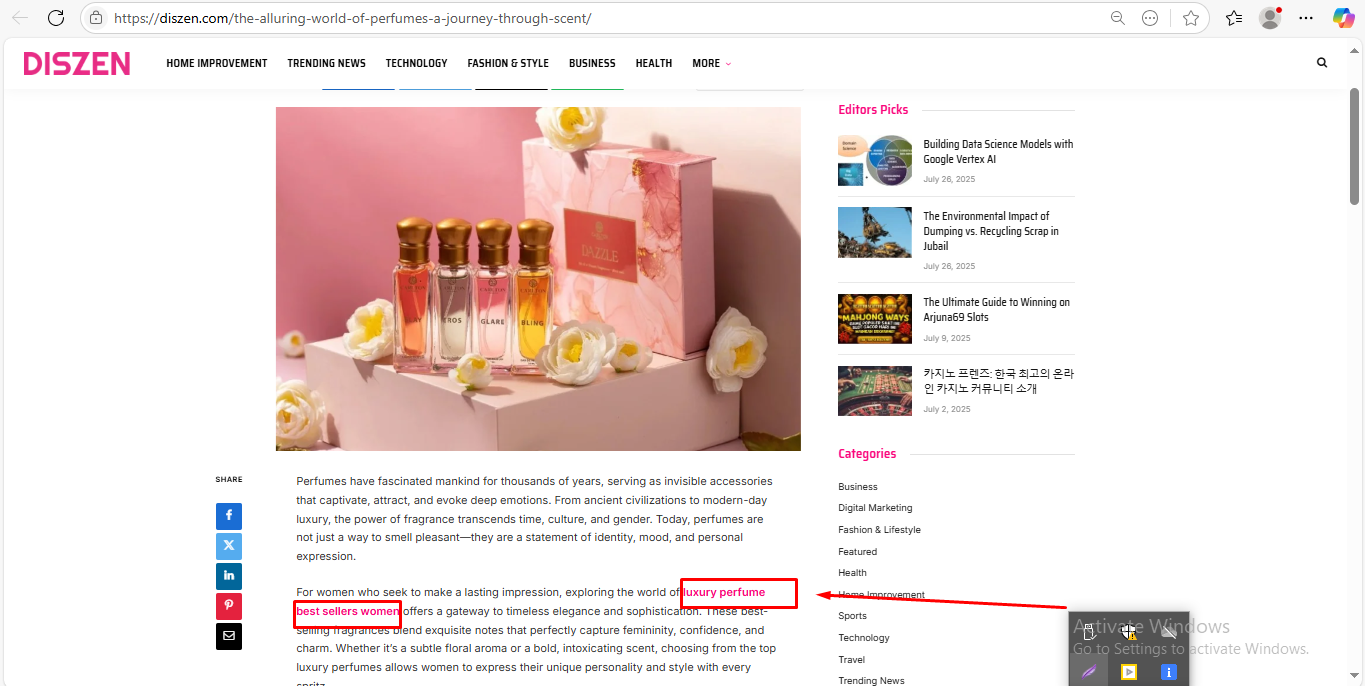This screenshot has height=686, width=1365.
Task: Open the Health category in sidebar
Action: click(x=852, y=573)
